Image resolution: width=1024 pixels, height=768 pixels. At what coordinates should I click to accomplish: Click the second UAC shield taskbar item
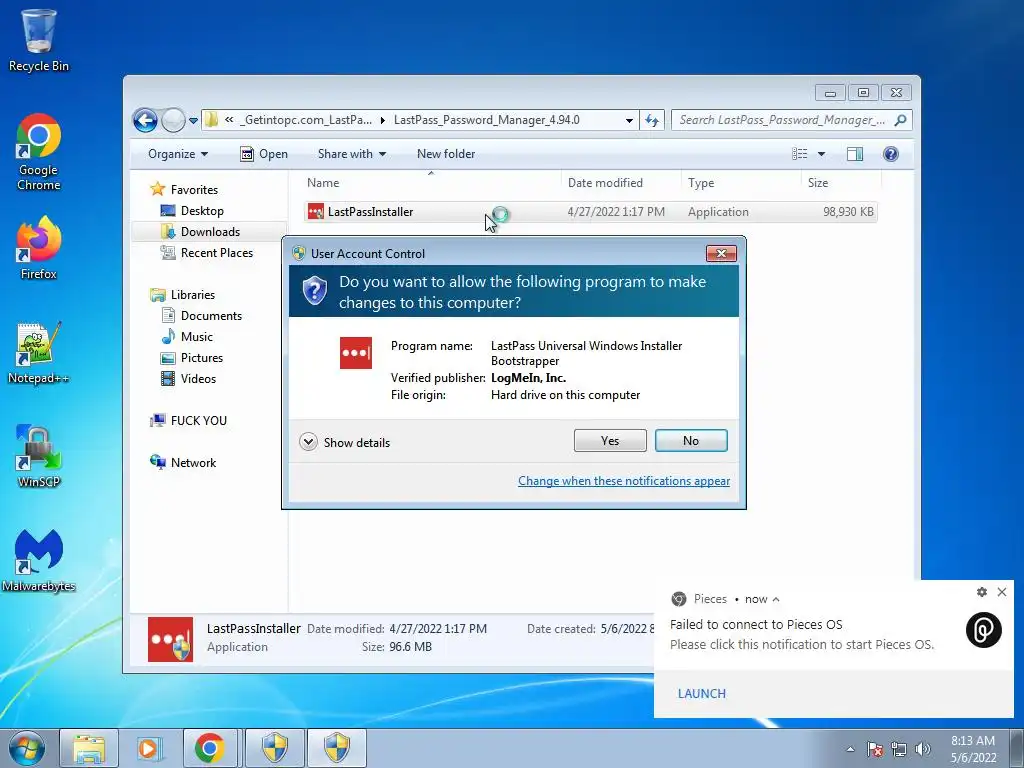coord(337,748)
